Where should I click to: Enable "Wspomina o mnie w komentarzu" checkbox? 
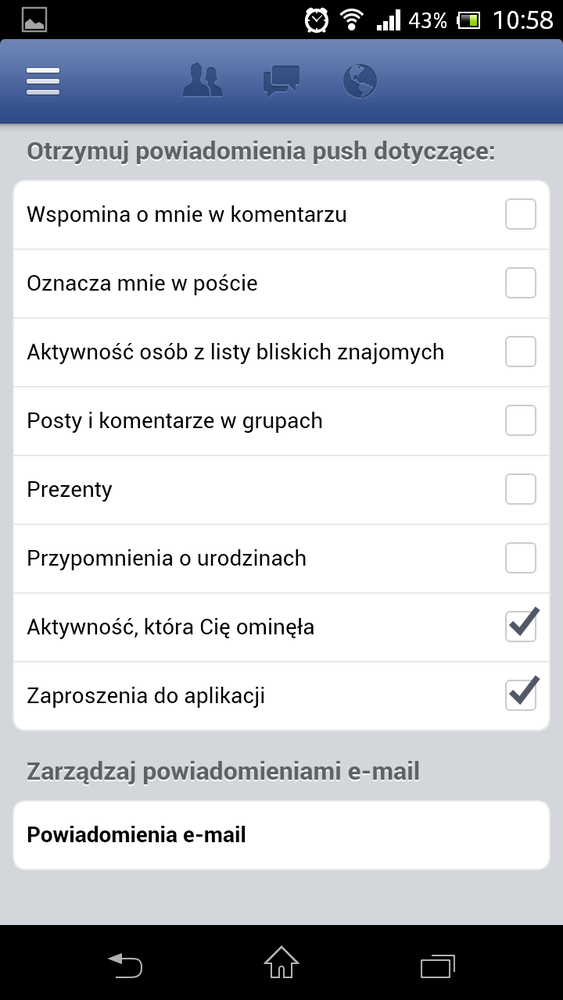point(520,214)
